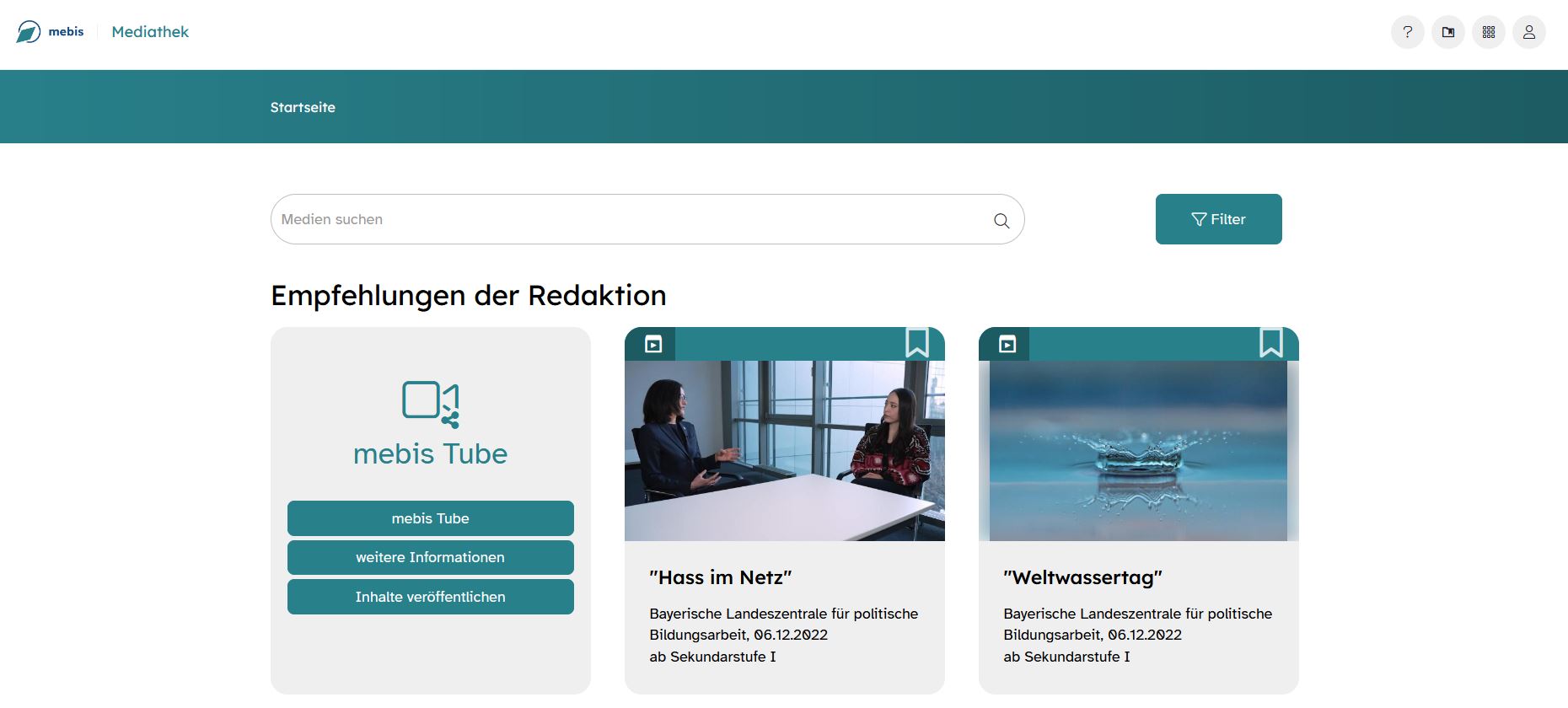Click video type icon on Weltwassertag card

click(1007, 344)
